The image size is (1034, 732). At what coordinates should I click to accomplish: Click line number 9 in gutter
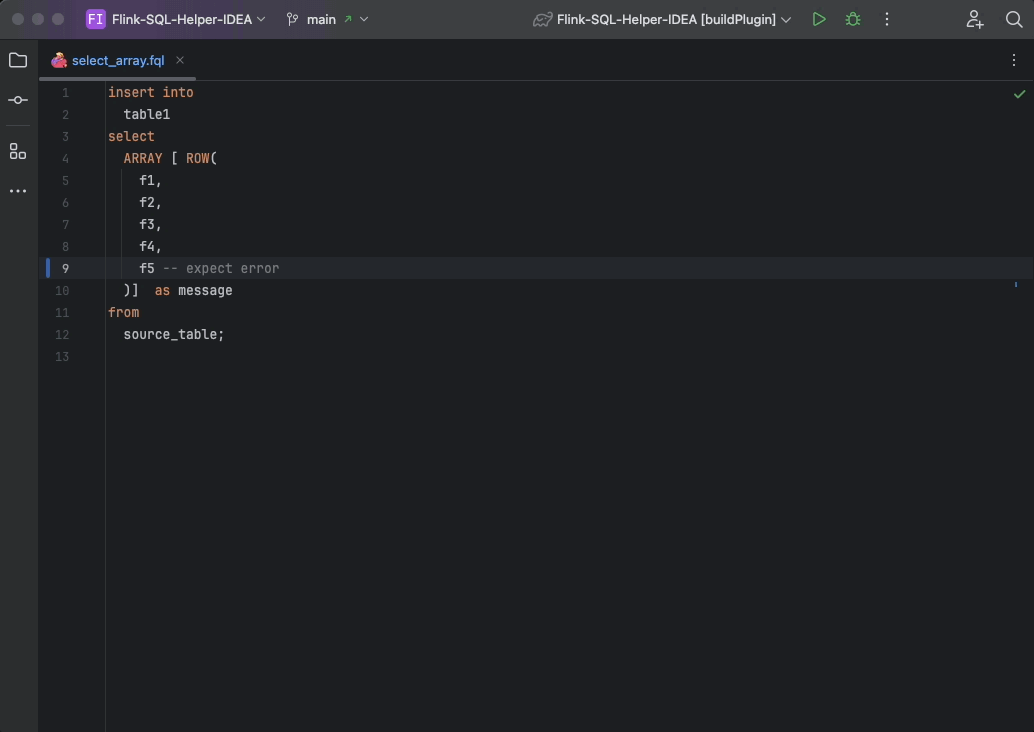click(65, 268)
